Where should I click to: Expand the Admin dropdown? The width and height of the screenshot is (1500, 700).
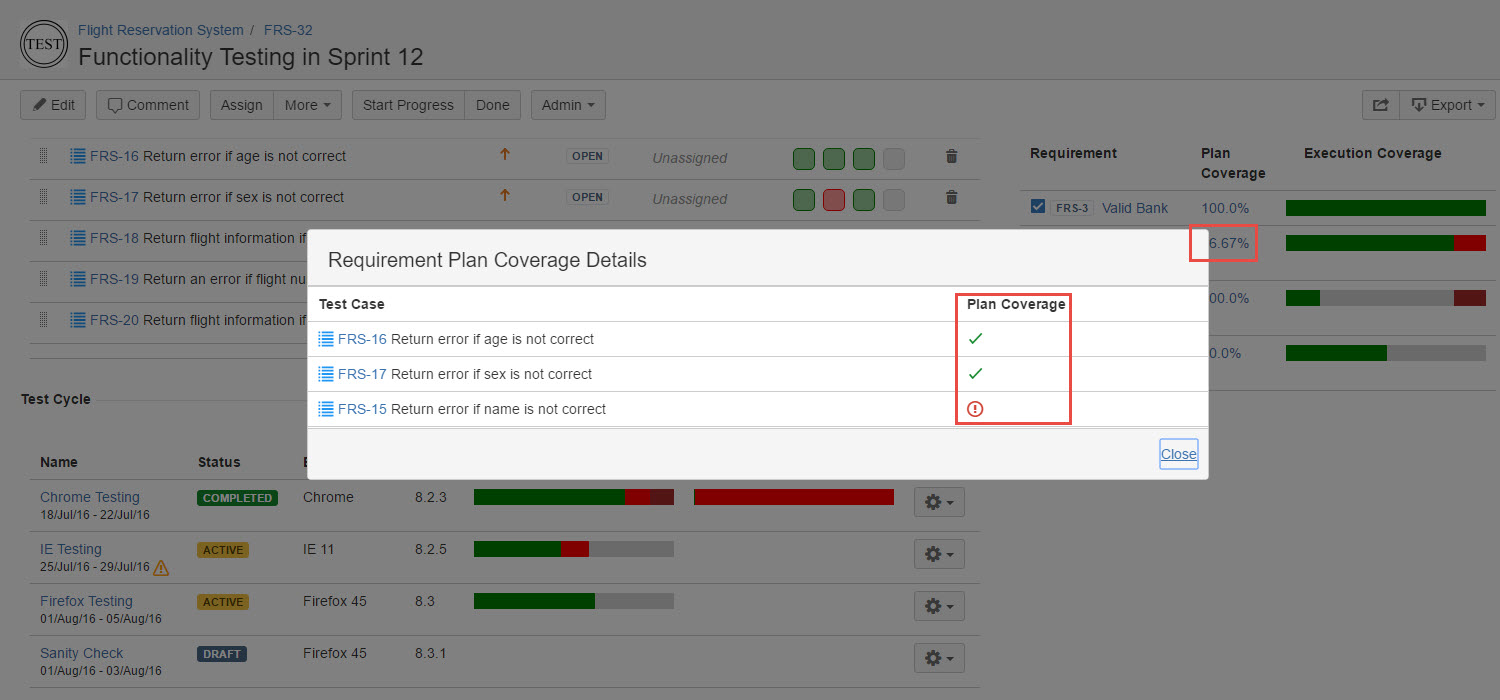[x=567, y=105]
